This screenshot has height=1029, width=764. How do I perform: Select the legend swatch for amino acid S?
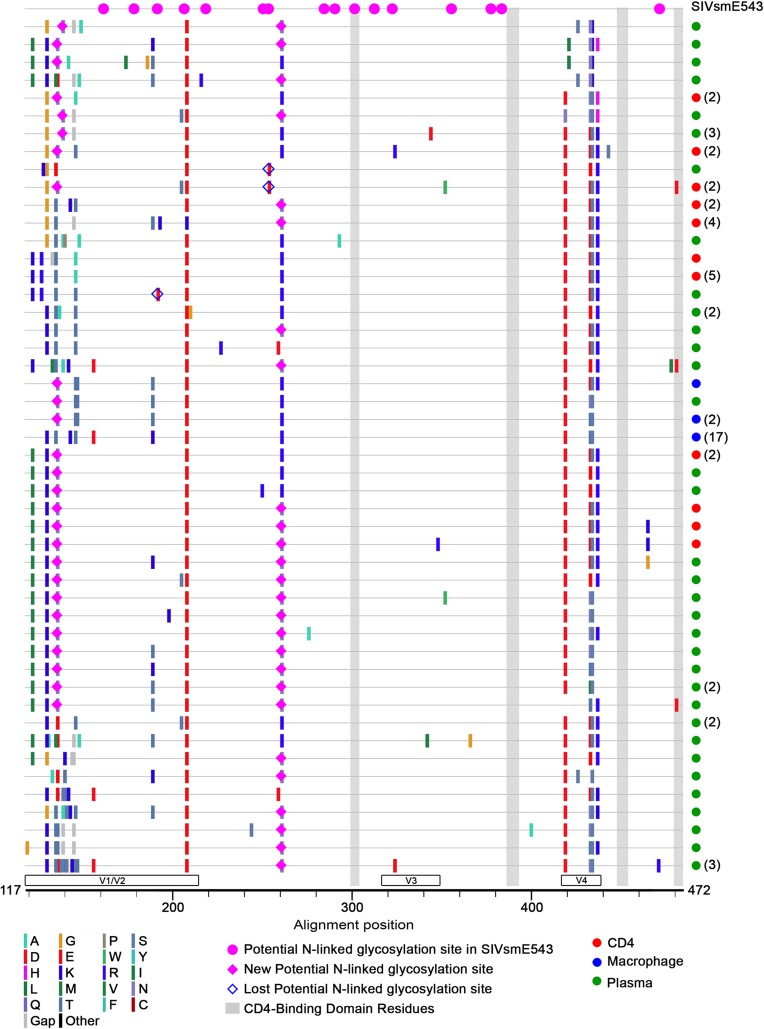[x=133, y=940]
